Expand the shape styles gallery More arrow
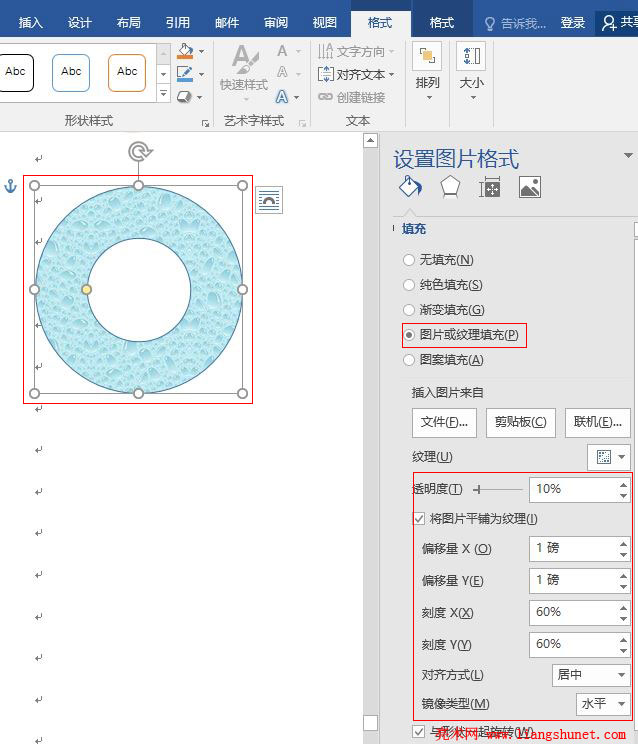This screenshot has width=638, height=744. point(163,93)
